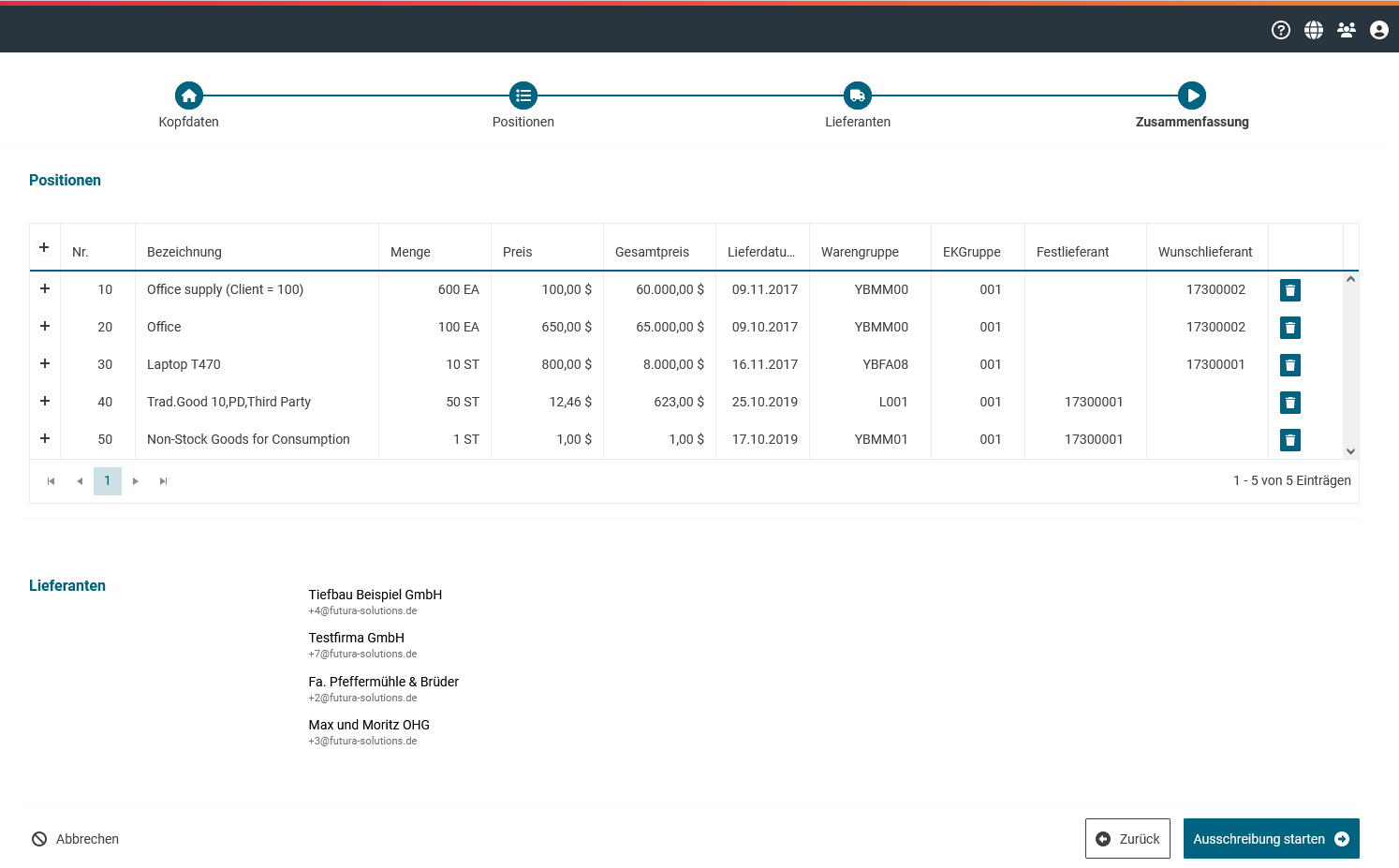Click email +7@futura-solutions.de

click(x=362, y=654)
